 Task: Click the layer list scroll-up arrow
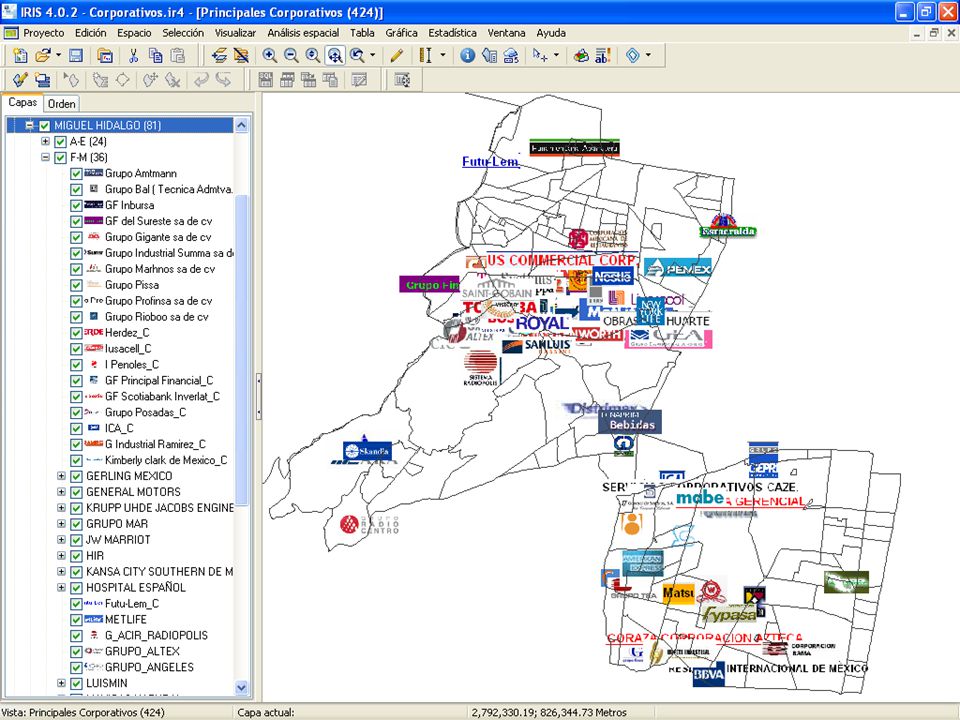click(241, 126)
